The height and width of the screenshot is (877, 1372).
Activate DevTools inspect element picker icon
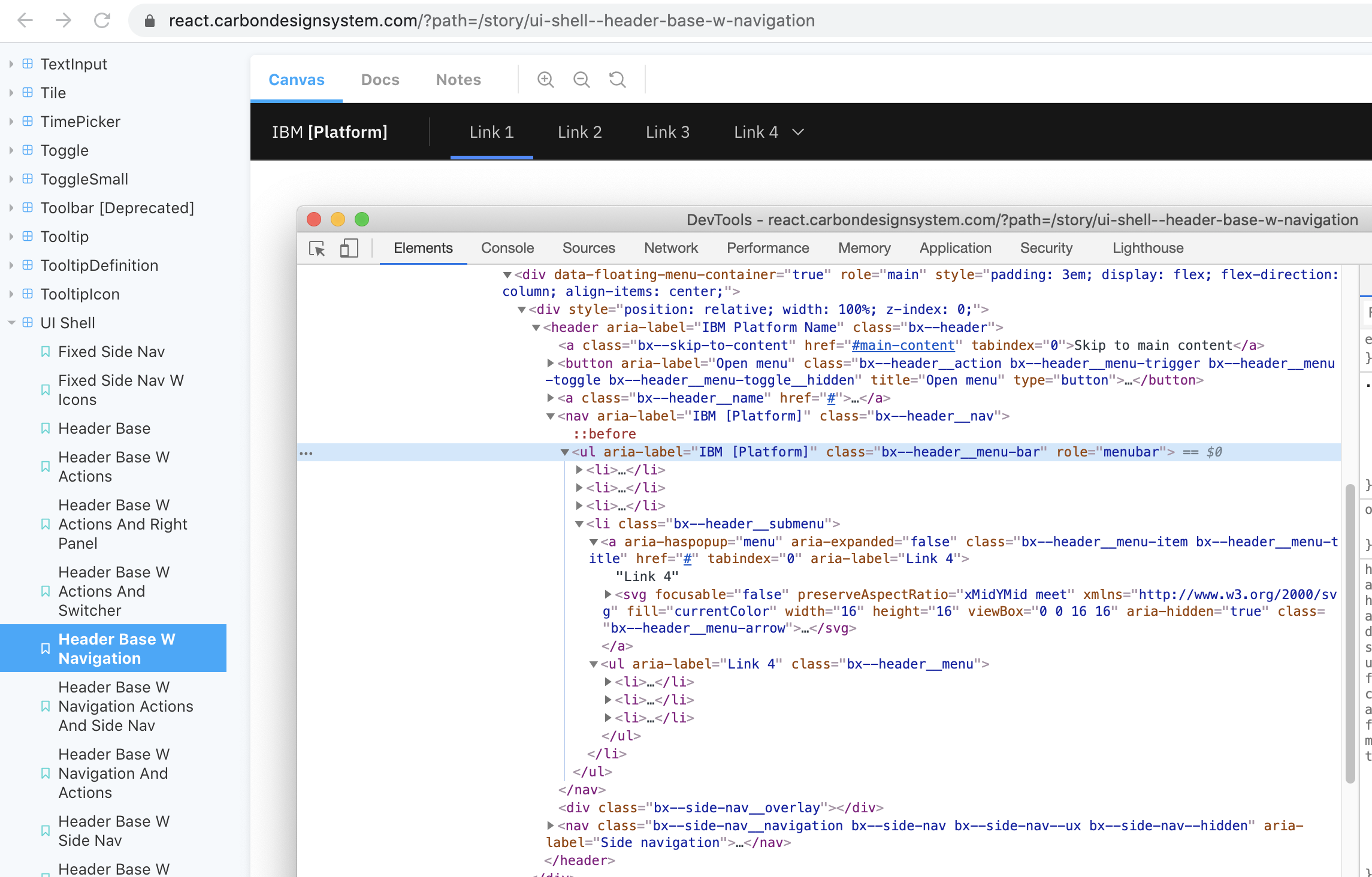pyautogui.click(x=317, y=248)
